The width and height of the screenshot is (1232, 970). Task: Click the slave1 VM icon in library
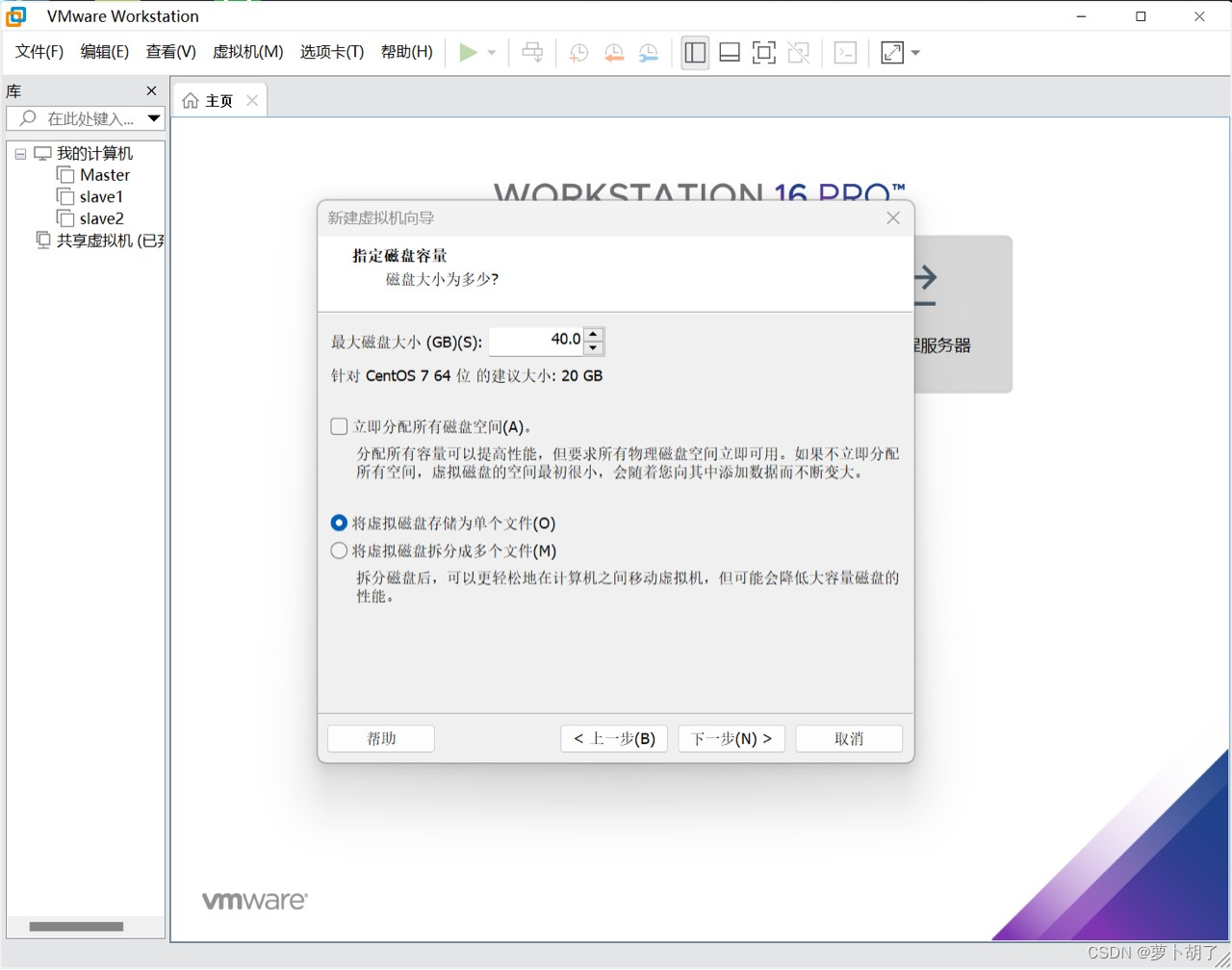click(x=65, y=197)
